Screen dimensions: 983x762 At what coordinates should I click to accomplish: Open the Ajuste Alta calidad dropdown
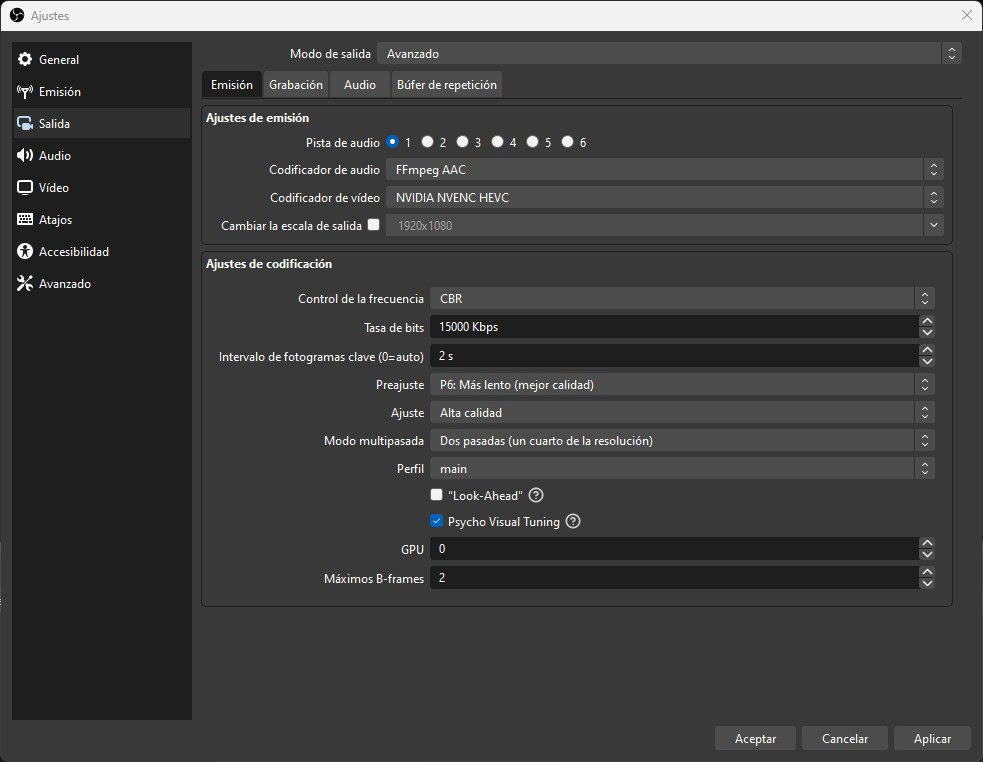tap(682, 413)
